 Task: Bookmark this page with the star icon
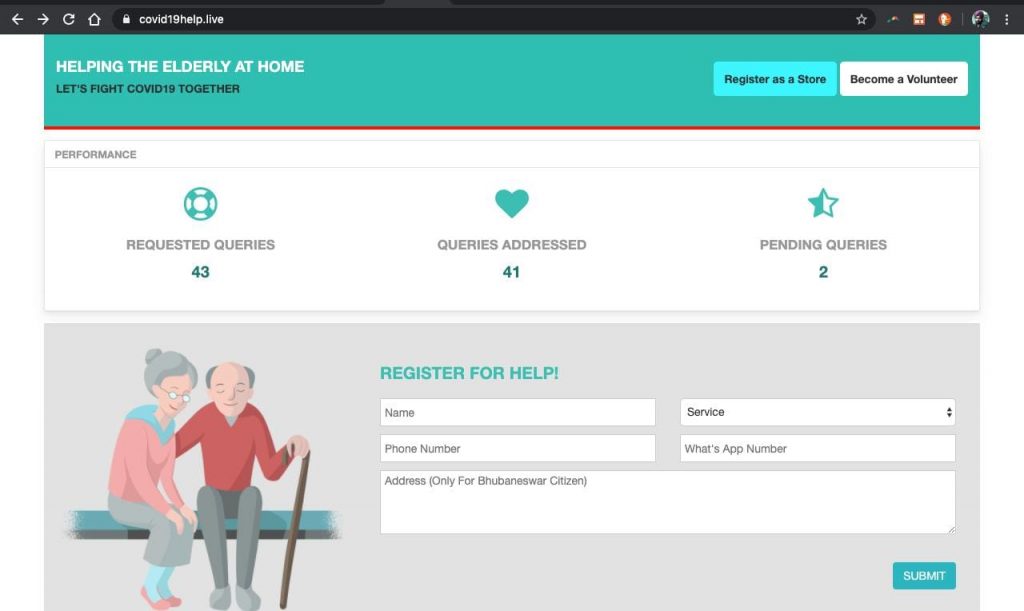(861, 19)
